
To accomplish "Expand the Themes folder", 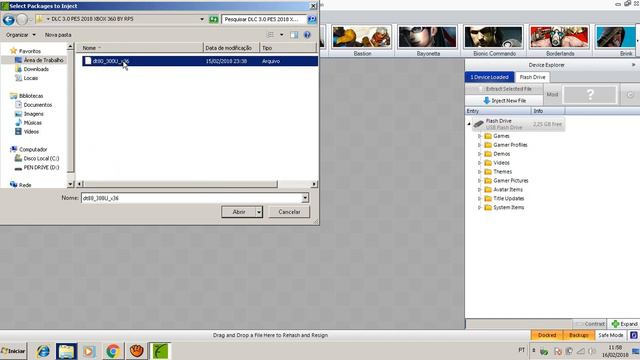I will click(x=480, y=172).
